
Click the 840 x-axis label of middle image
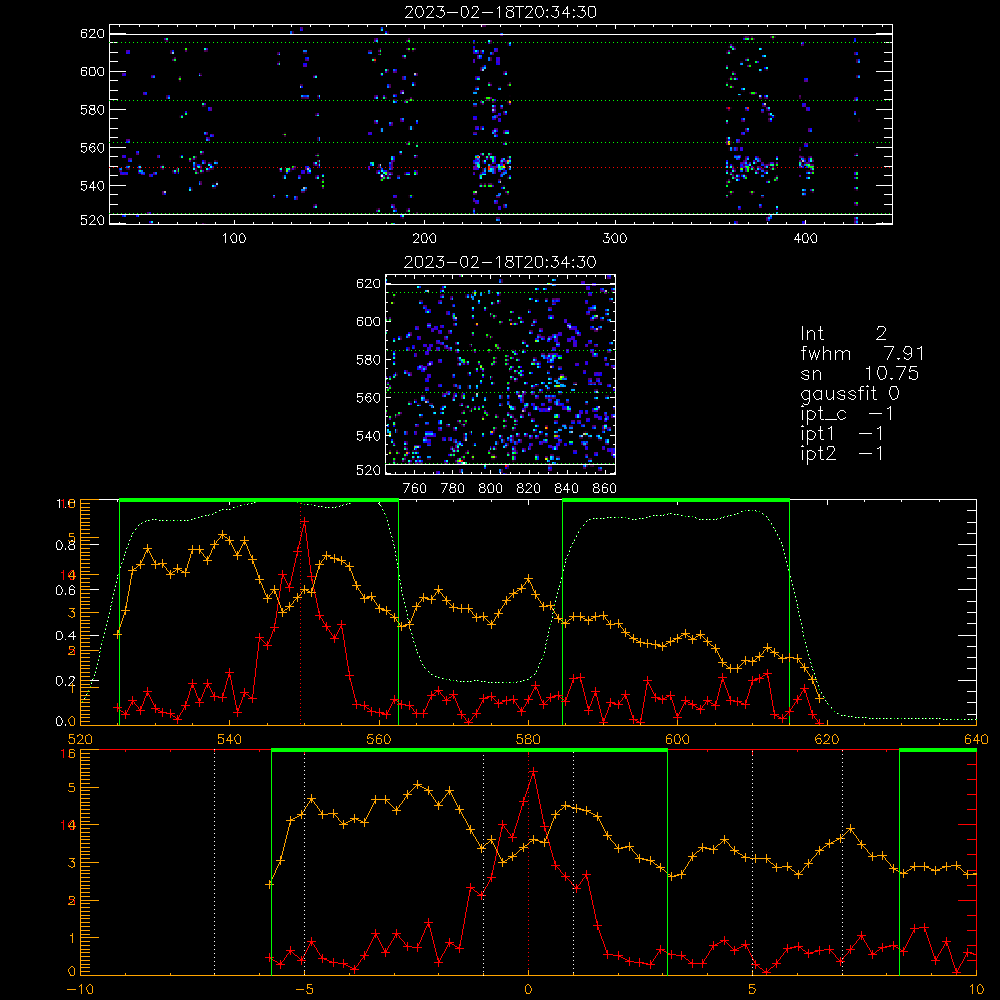click(x=566, y=489)
